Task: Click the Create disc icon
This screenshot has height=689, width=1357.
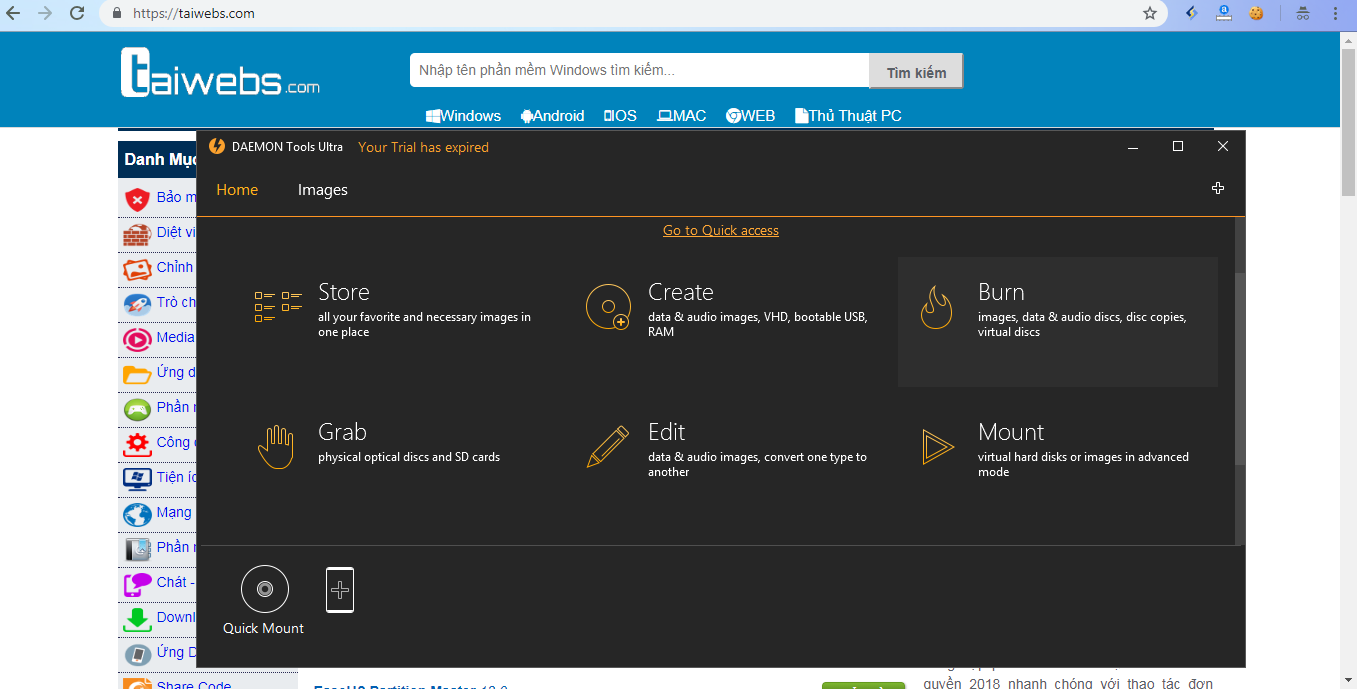Action: pos(608,307)
